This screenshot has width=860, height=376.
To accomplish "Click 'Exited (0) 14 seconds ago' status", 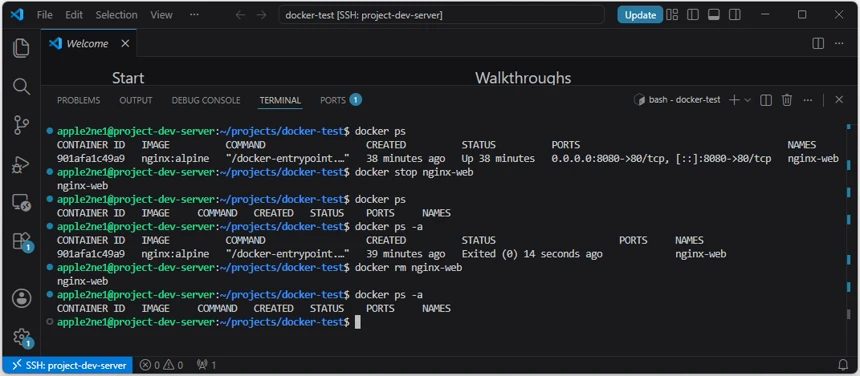I will tap(532, 254).
